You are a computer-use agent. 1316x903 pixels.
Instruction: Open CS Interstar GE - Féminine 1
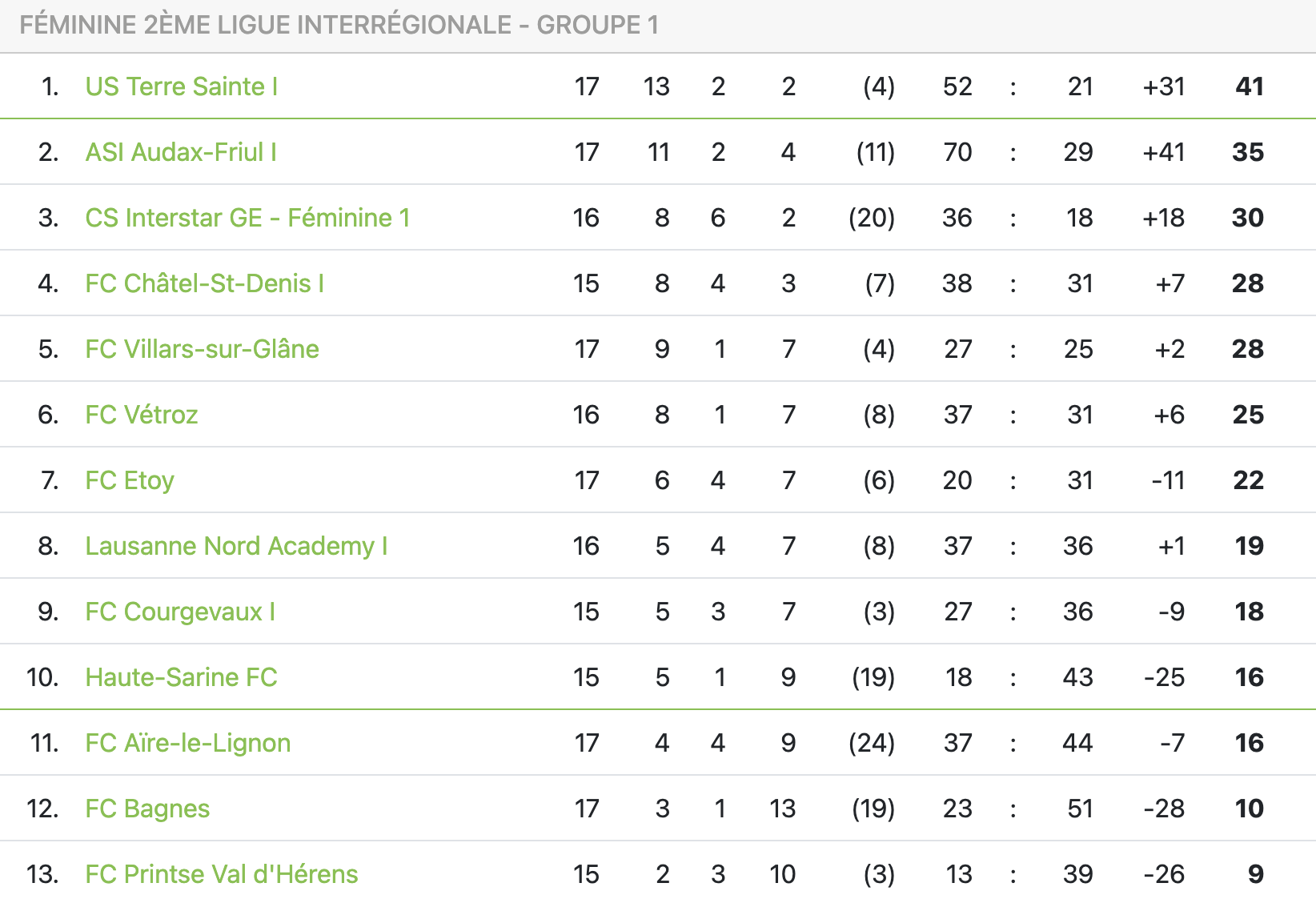247,218
